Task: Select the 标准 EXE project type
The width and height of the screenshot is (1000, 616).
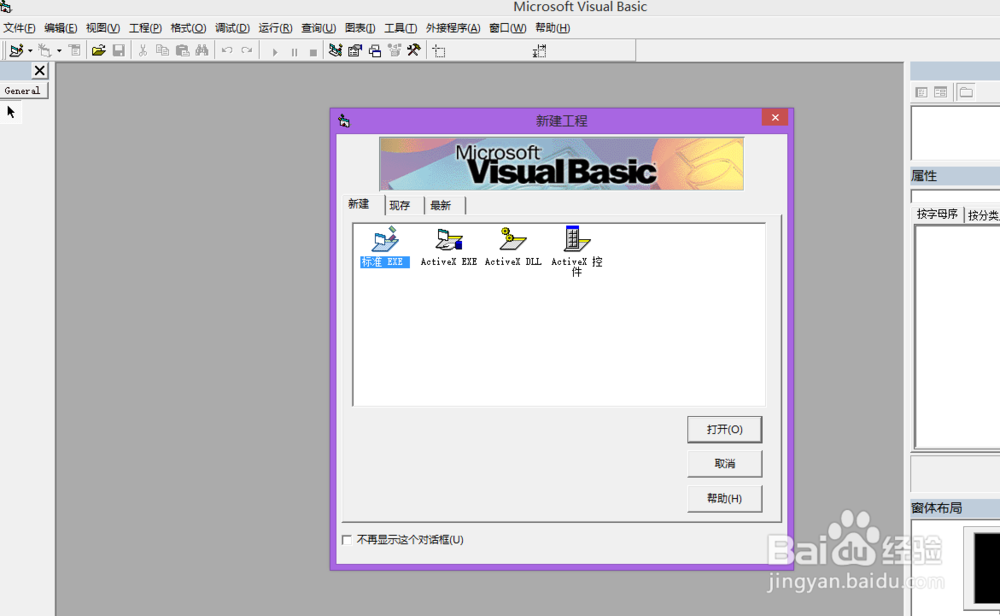Action: tap(385, 247)
